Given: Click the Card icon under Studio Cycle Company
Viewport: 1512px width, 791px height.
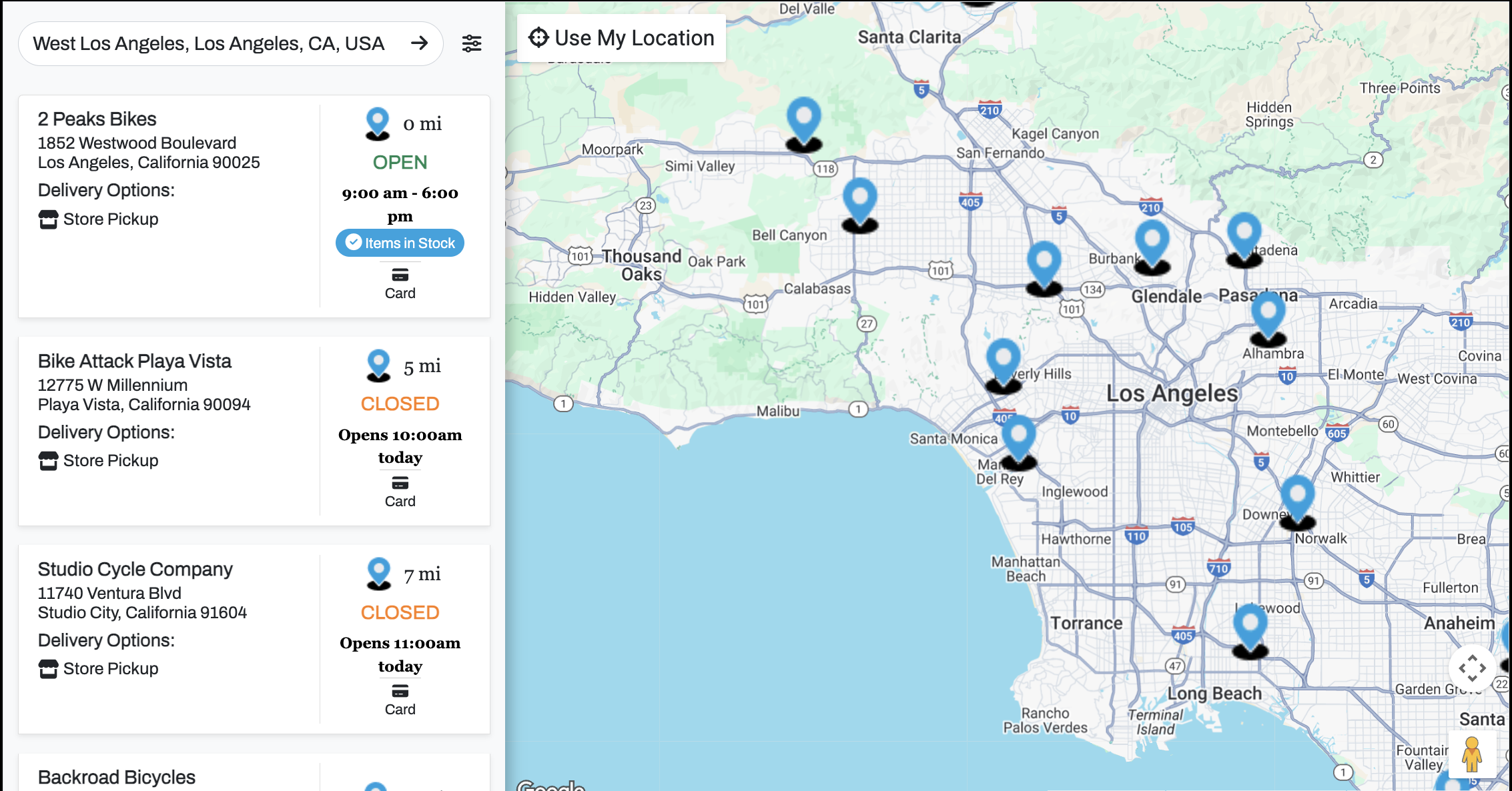Looking at the screenshot, I should [400, 692].
